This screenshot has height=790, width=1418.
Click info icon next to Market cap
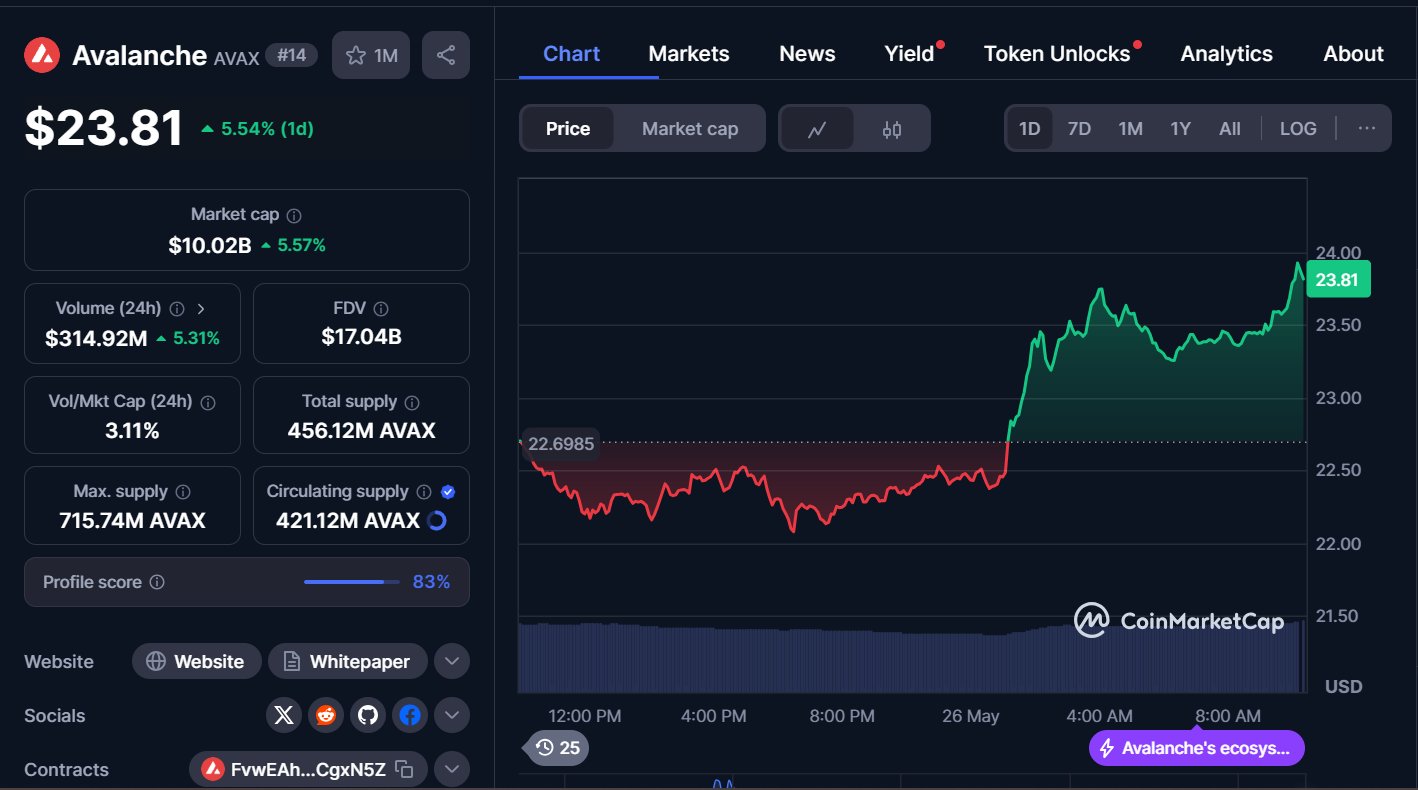click(x=294, y=215)
